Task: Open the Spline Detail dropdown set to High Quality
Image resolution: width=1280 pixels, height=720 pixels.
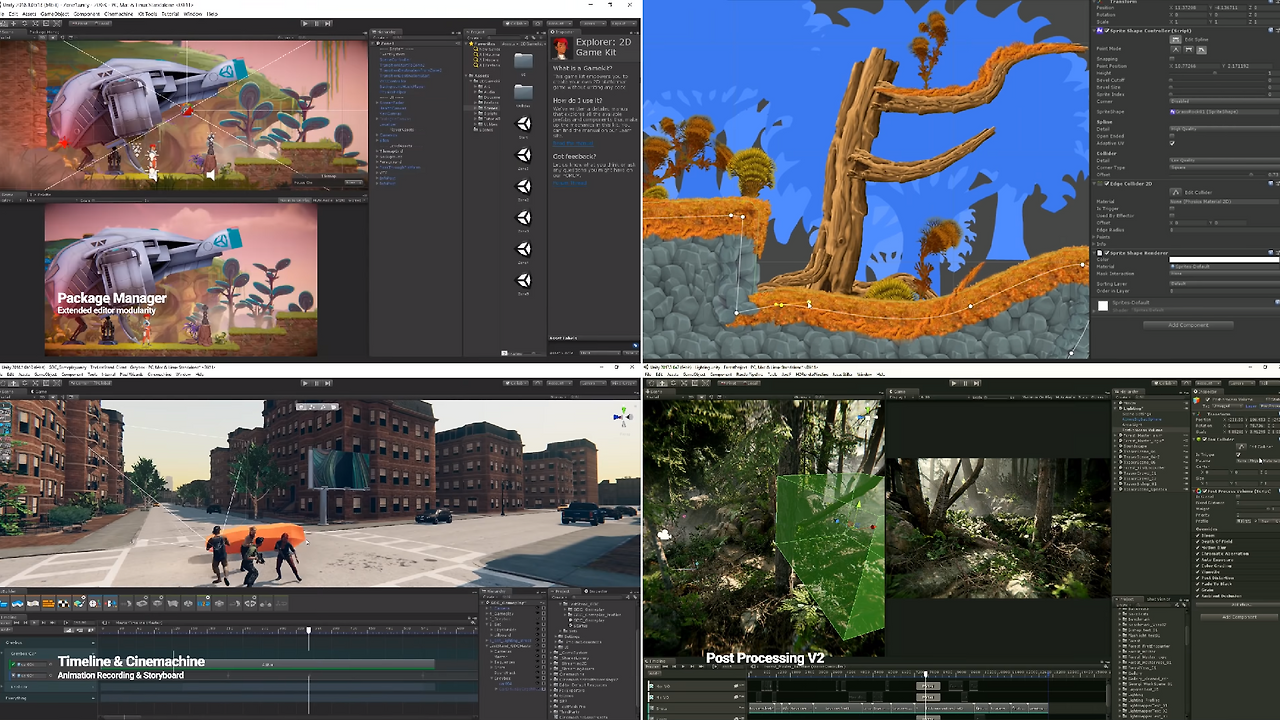Action: (x=1225, y=129)
